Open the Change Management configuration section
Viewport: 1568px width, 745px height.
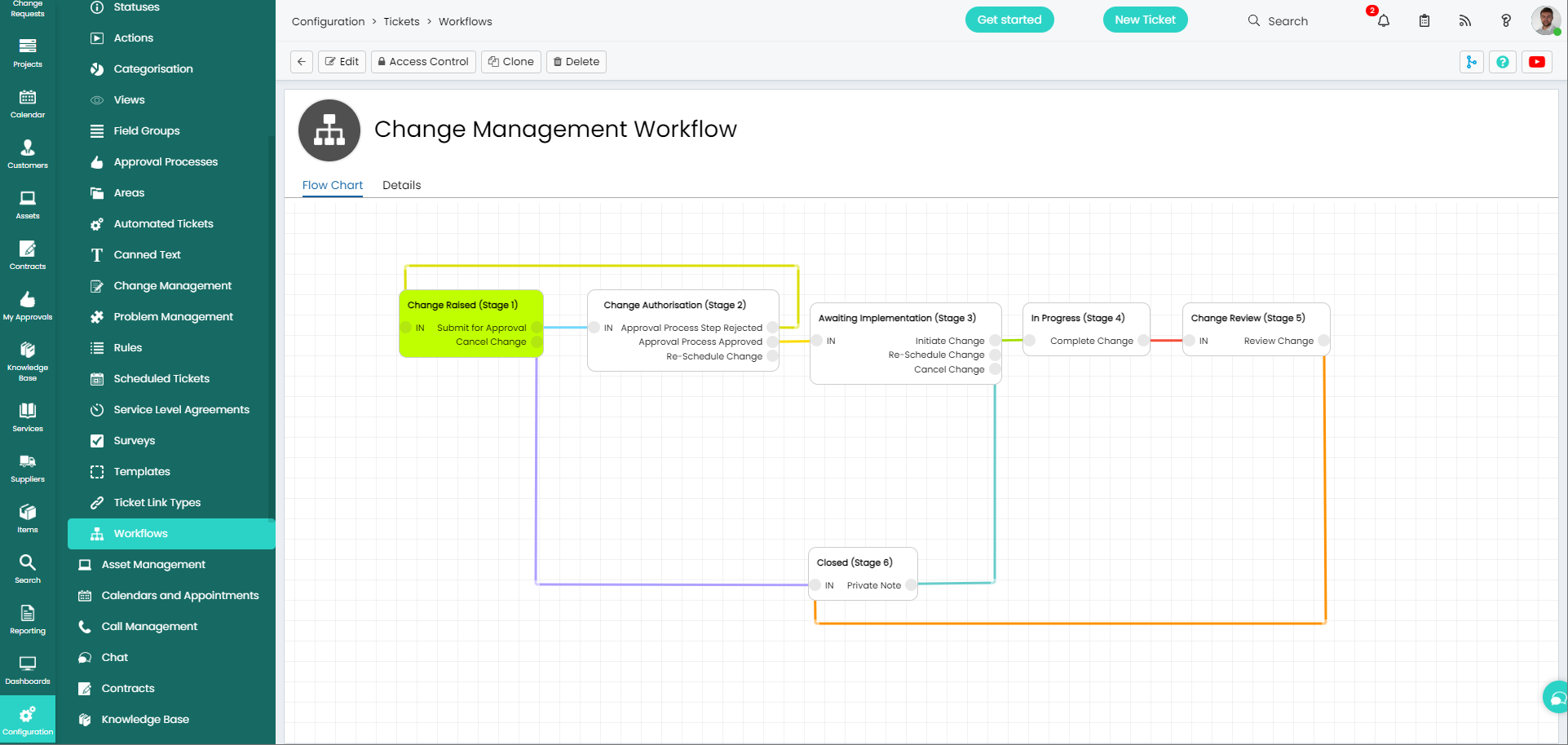tap(172, 285)
